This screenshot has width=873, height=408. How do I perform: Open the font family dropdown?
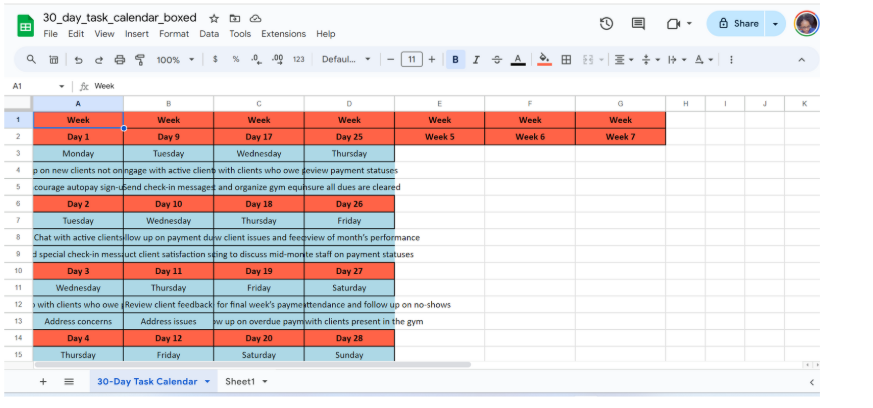346,60
